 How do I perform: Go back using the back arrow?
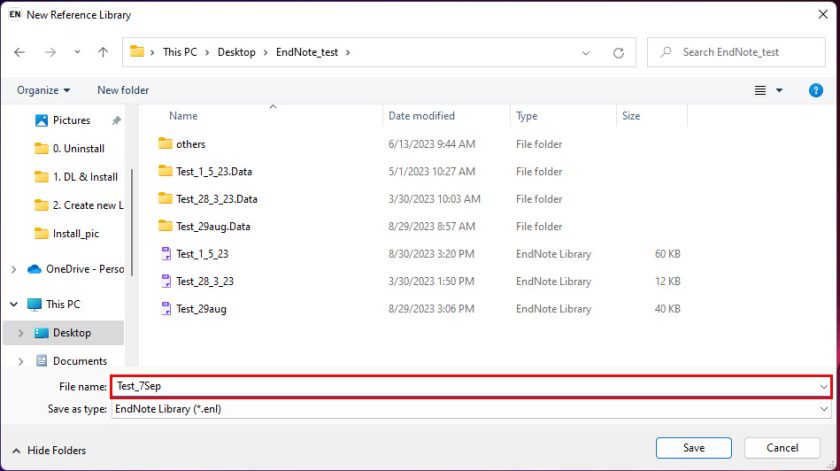19,52
